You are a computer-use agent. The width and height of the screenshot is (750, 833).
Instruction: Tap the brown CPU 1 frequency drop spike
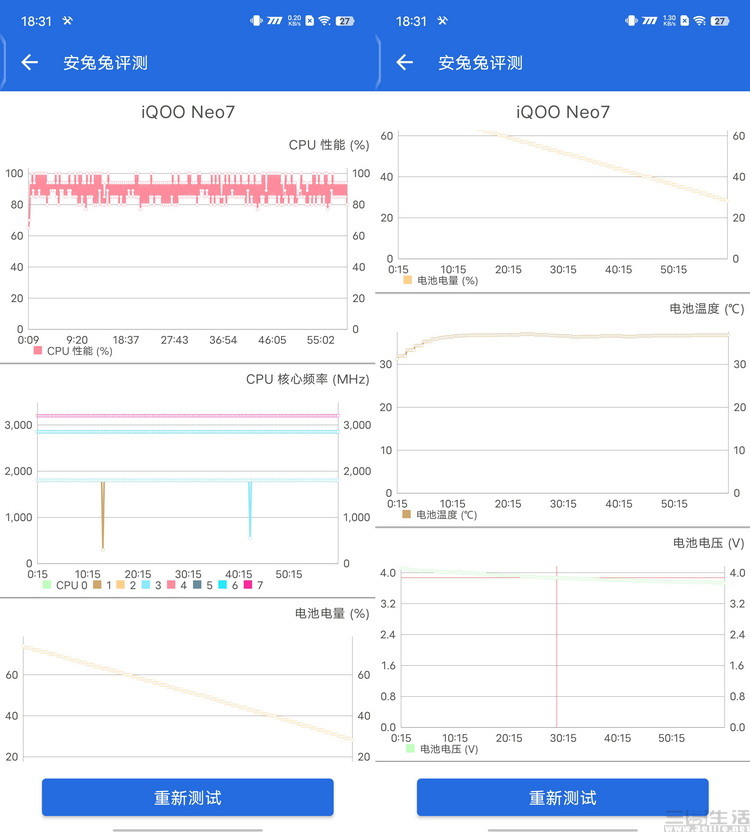pyautogui.click(x=103, y=515)
